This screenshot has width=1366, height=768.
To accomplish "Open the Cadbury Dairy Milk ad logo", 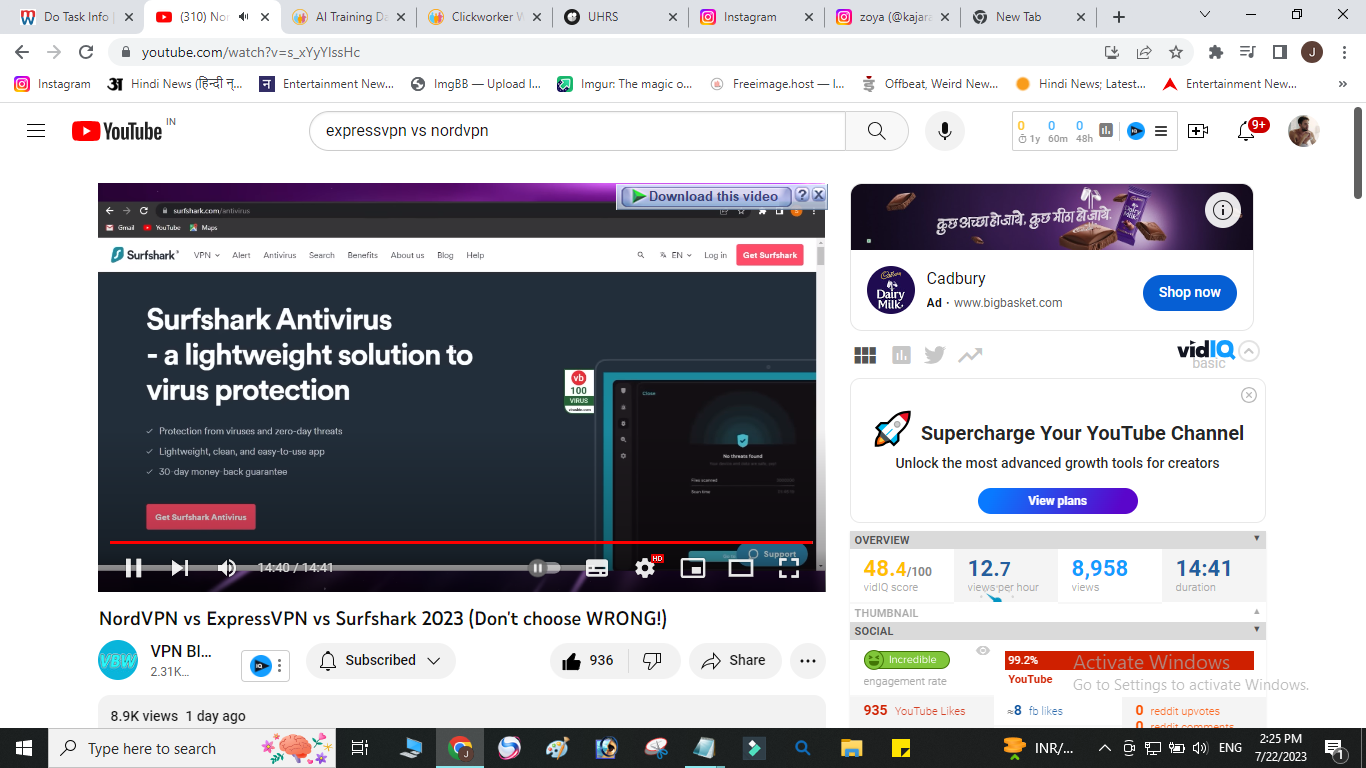I will tap(890, 290).
